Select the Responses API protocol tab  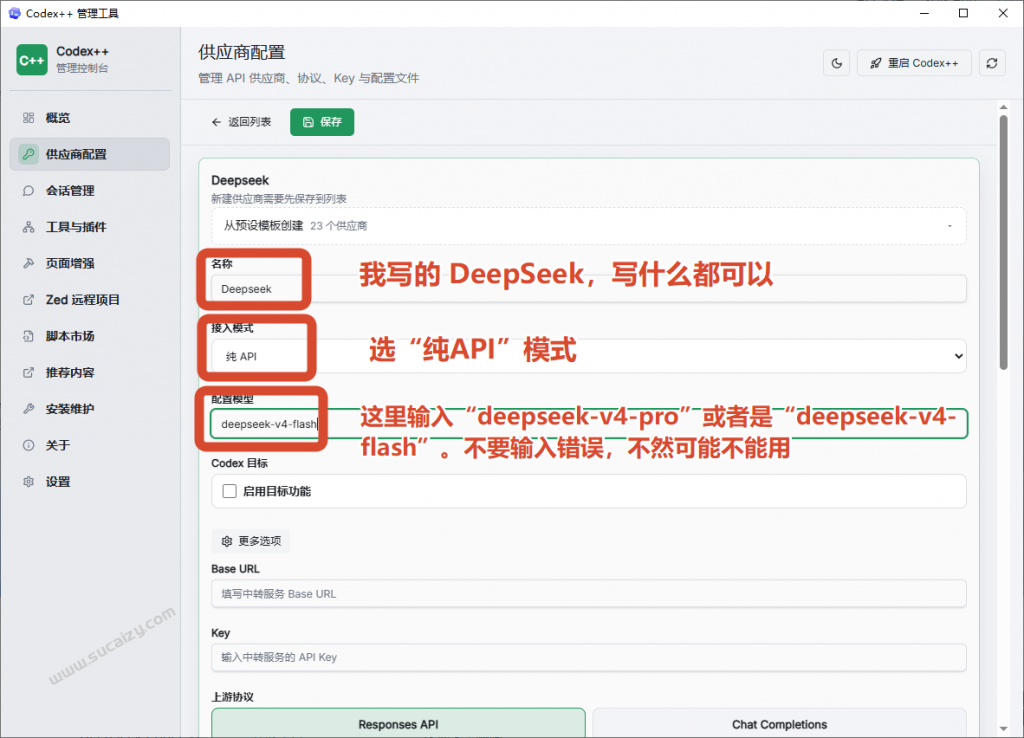398,724
